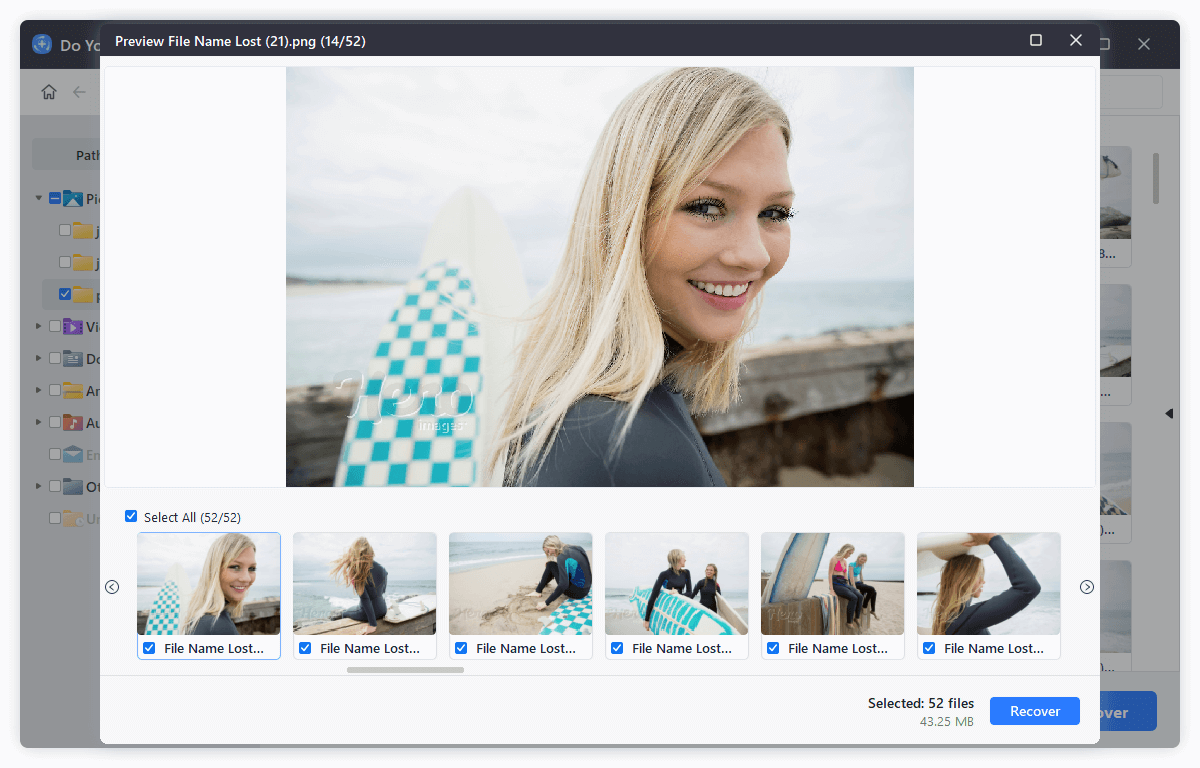This screenshot has height=768, width=1200.
Task: Click the Email envelope icon in sidebar
Action: point(73,455)
